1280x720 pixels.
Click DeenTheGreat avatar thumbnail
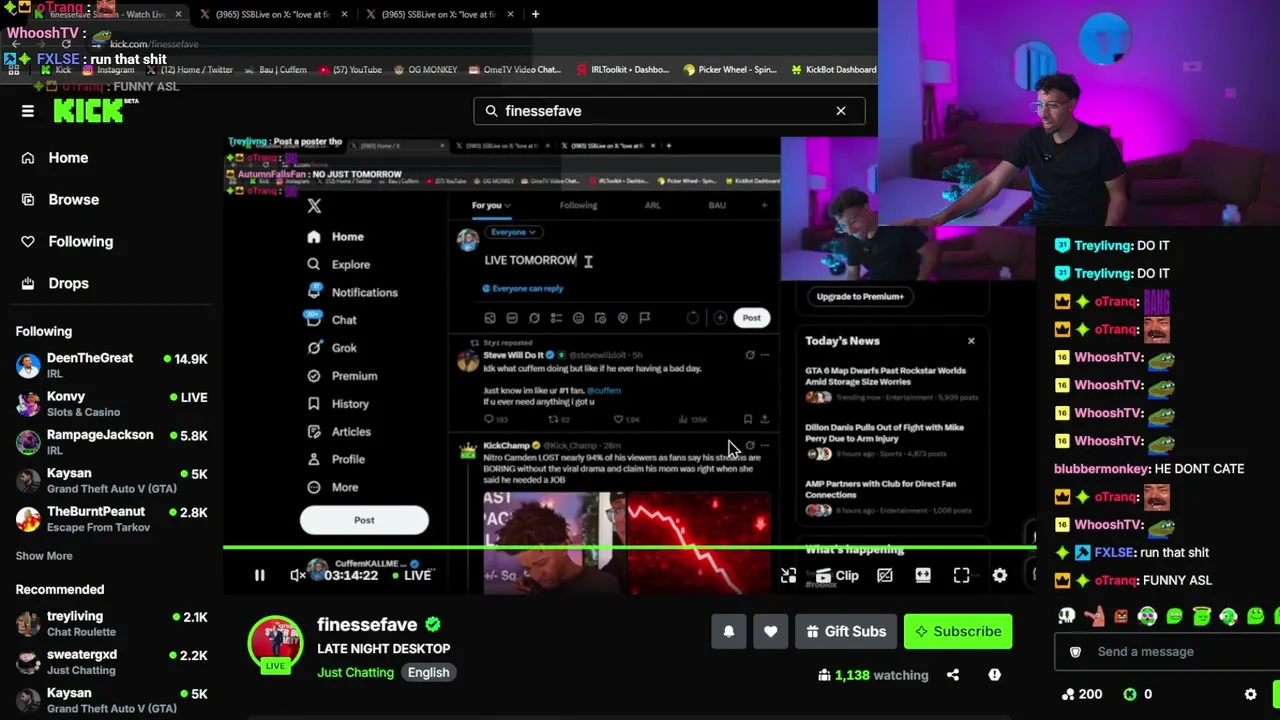click(28, 365)
